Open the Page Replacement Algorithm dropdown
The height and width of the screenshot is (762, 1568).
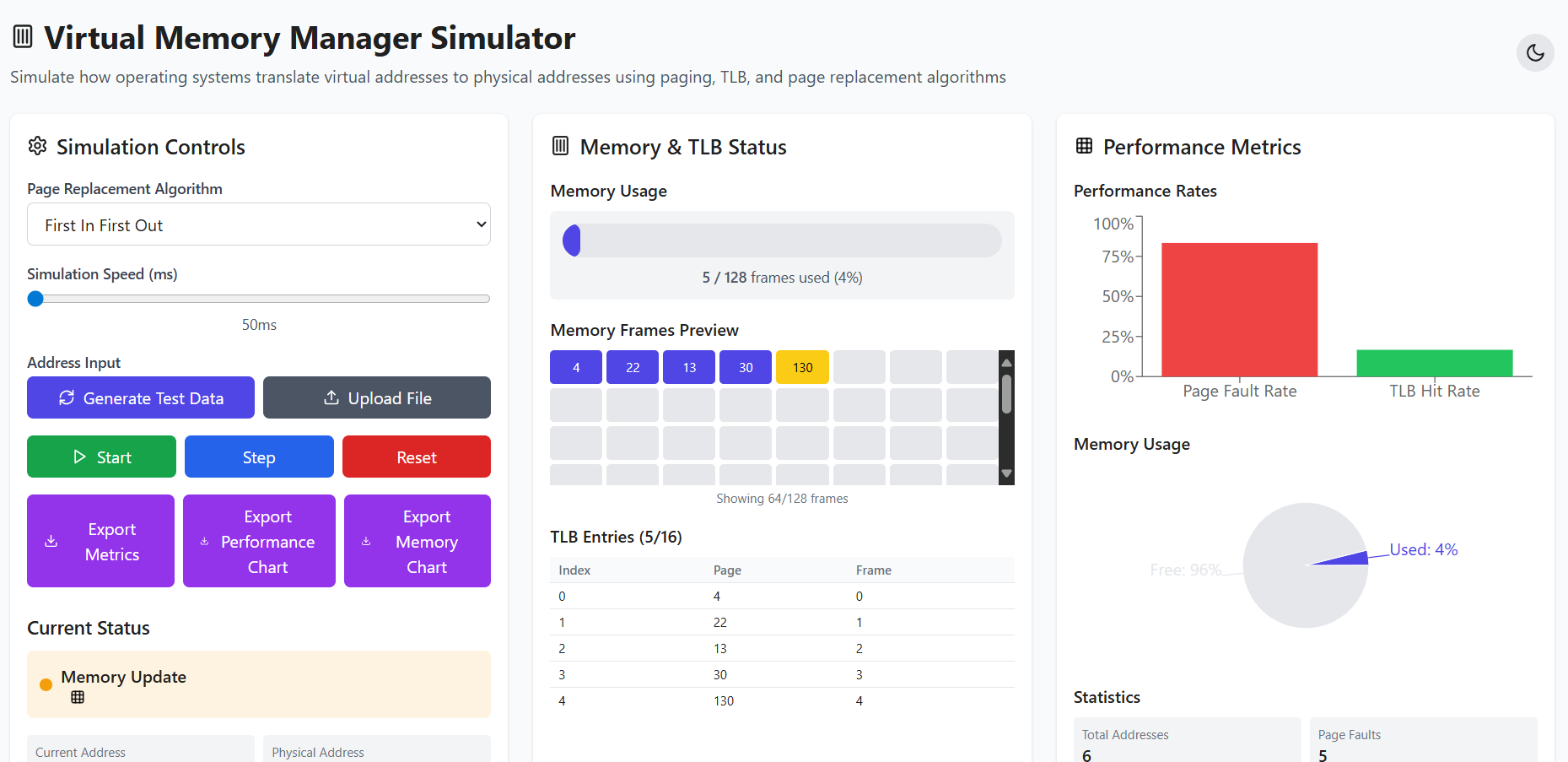pos(259,224)
